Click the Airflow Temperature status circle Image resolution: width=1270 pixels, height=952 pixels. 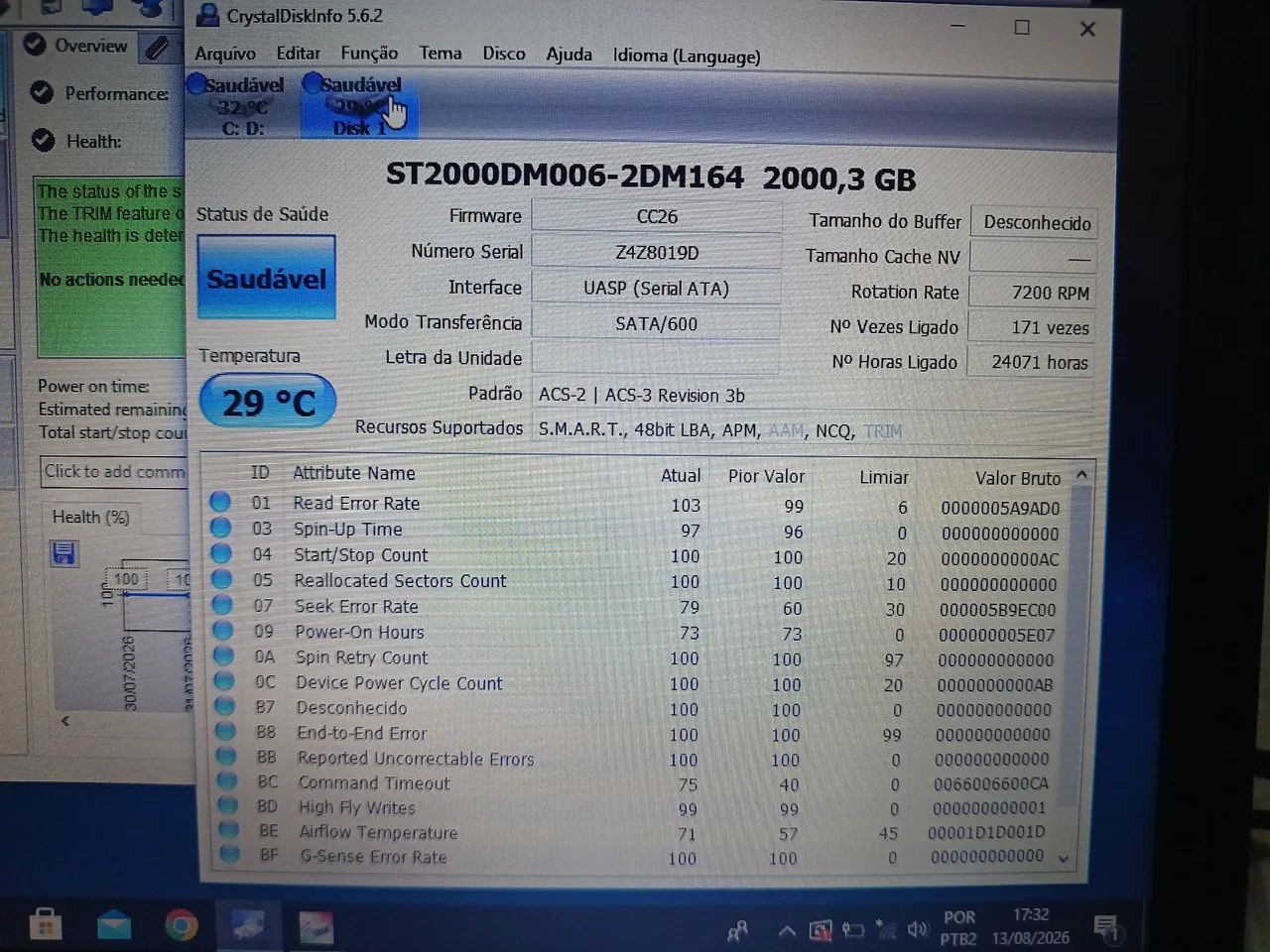(229, 830)
